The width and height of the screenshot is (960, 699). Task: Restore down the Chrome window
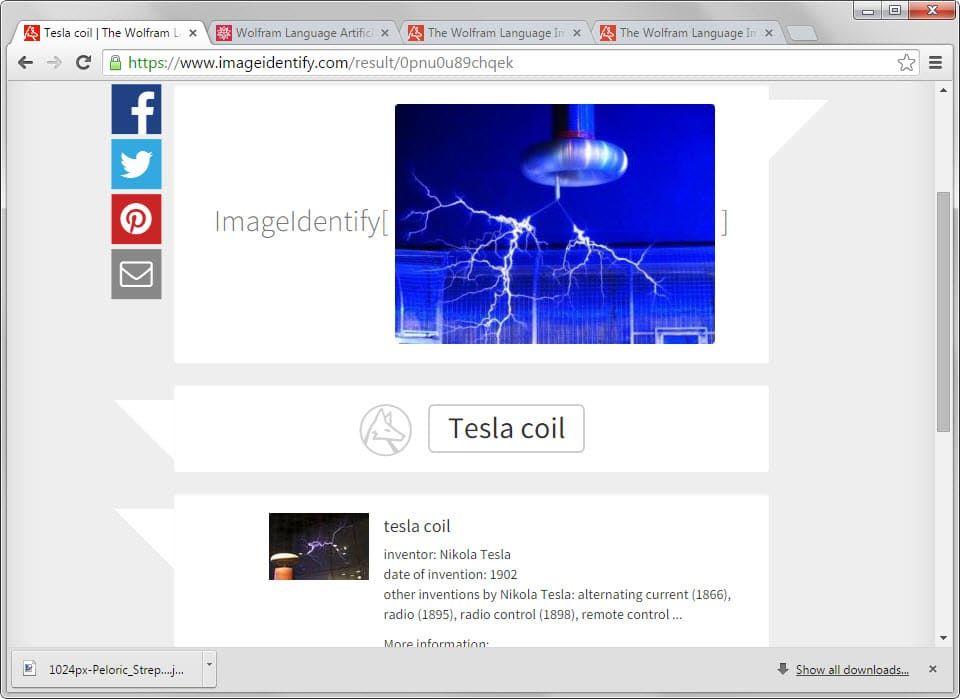click(894, 11)
